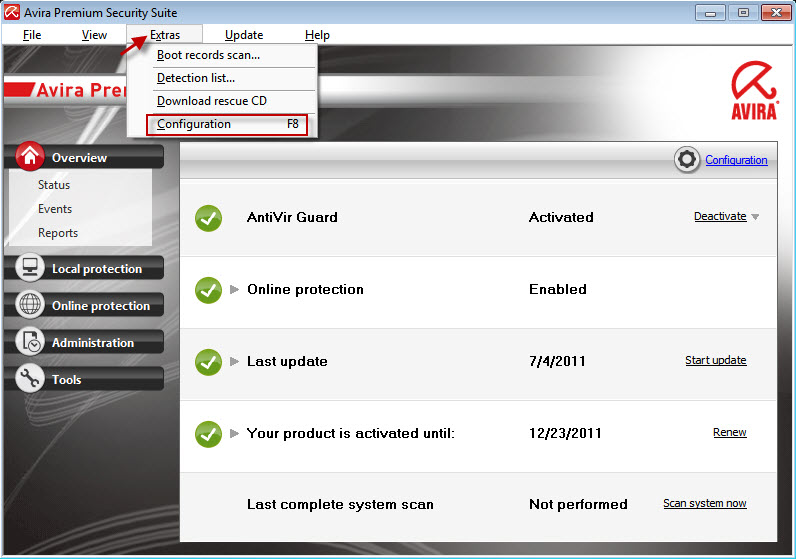
Task: Click the green check next to Last update
Action: (208, 362)
